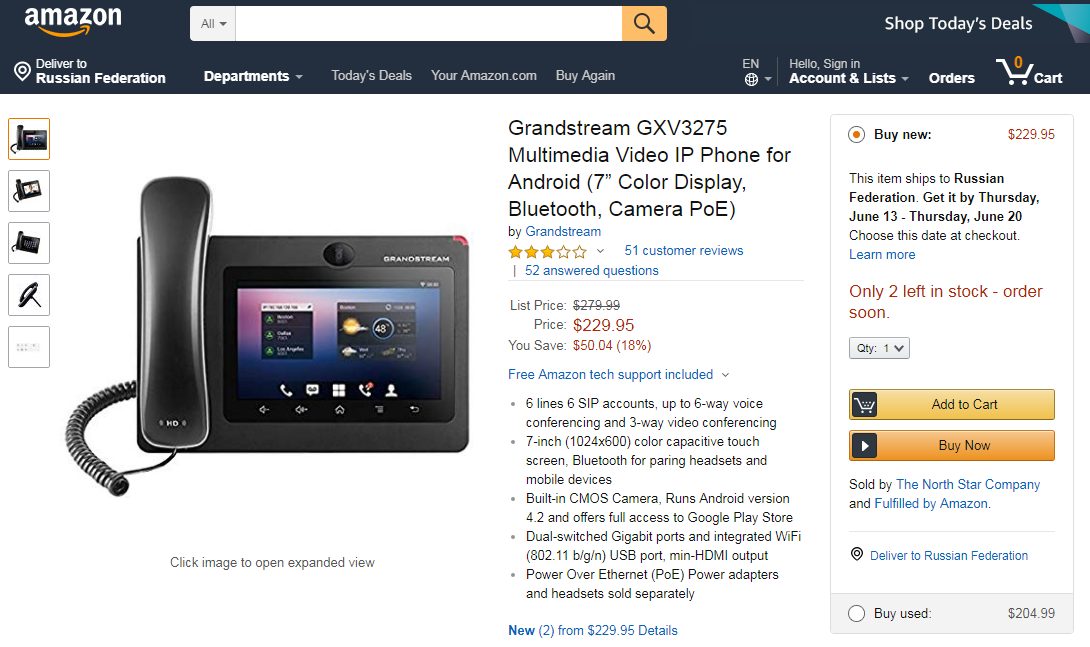Open the Qty quantity dropdown
Screen dimensions: 1090x647
pyautogui.click(x=879, y=348)
